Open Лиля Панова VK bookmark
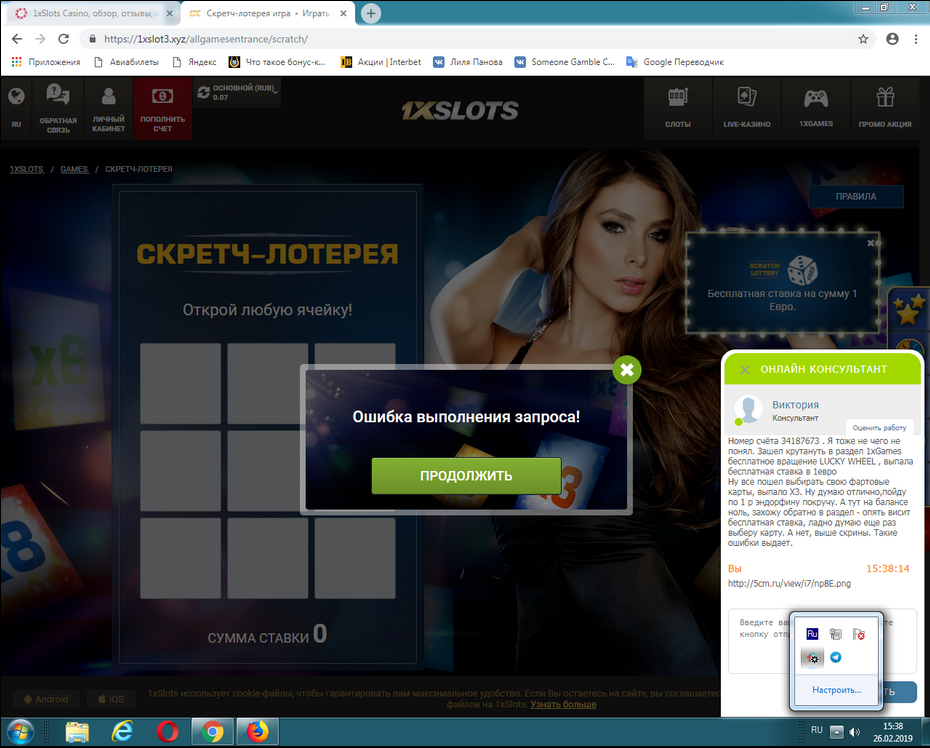930x748 pixels. [467, 62]
